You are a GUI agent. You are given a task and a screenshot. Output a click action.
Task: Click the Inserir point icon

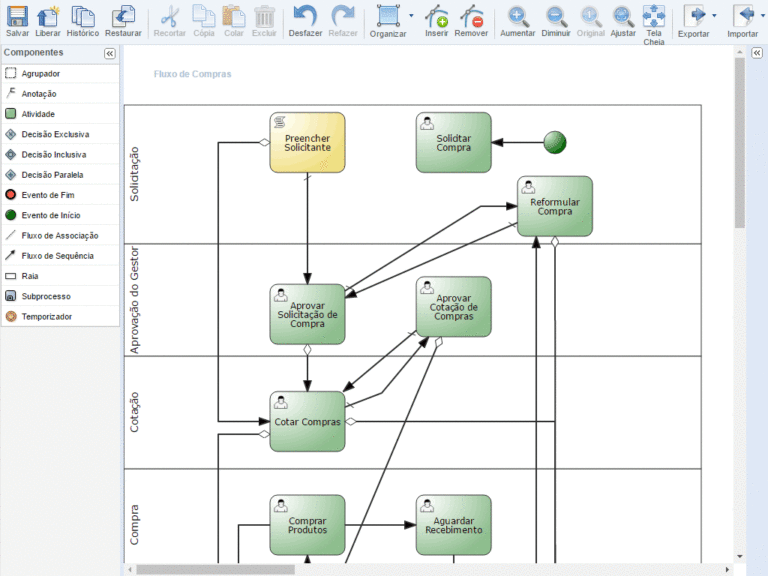tap(436, 16)
